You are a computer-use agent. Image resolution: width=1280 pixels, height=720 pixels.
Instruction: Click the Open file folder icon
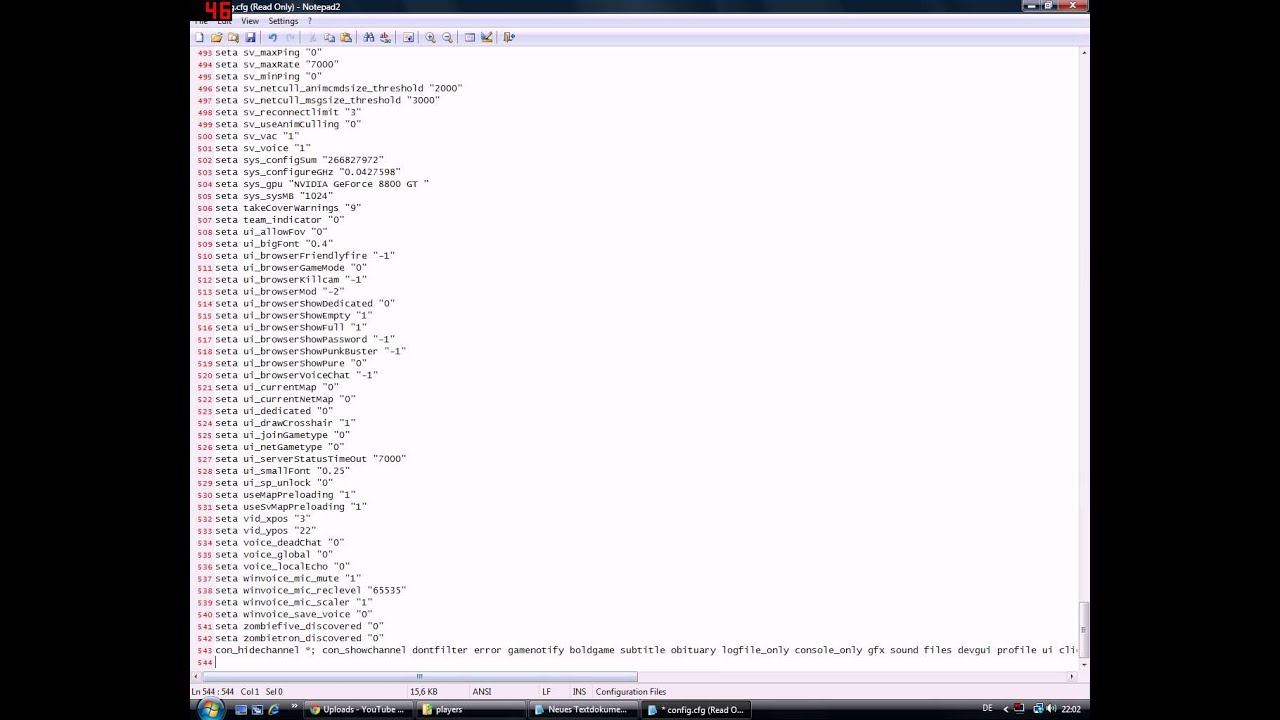pyautogui.click(x=216, y=37)
